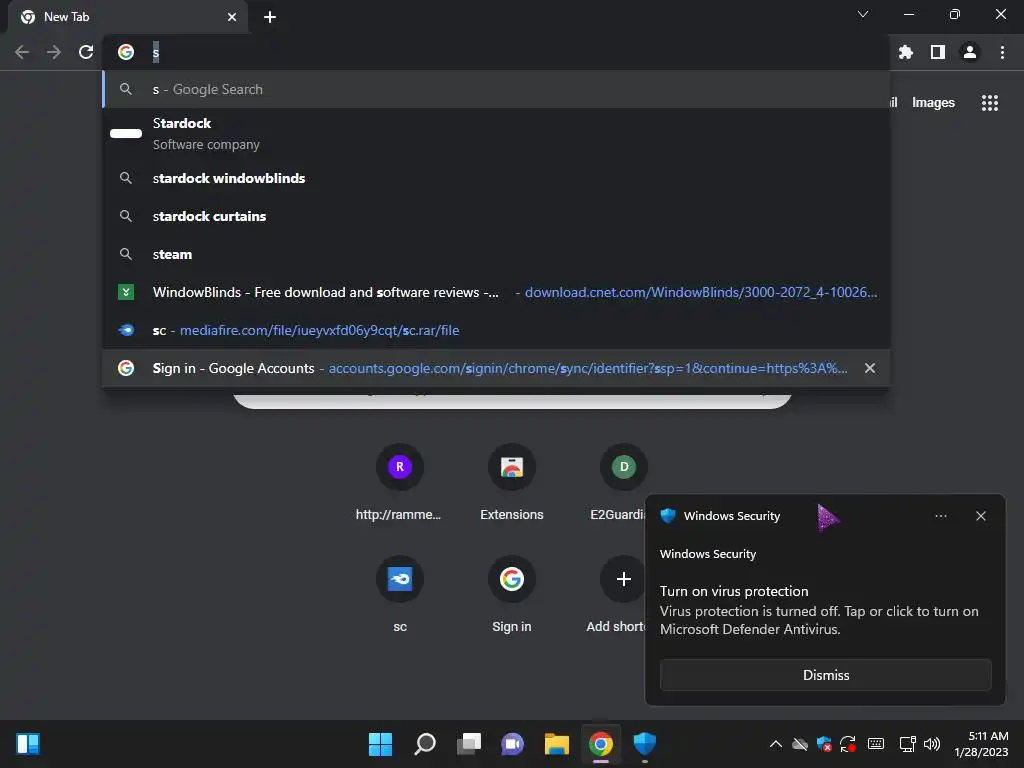The height and width of the screenshot is (768, 1024).
Task: Open notification options three-dot menu
Action: (x=940, y=516)
